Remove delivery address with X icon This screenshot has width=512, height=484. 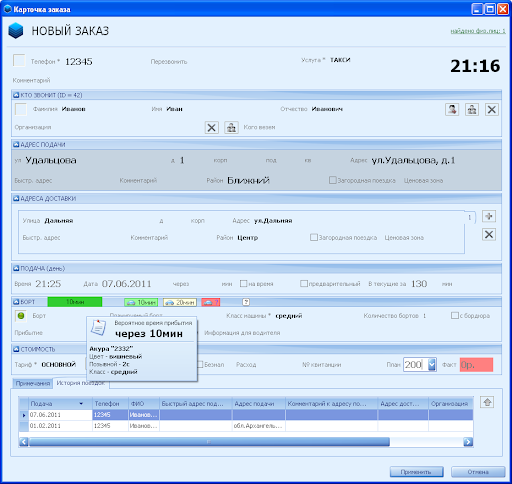(x=489, y=235)
